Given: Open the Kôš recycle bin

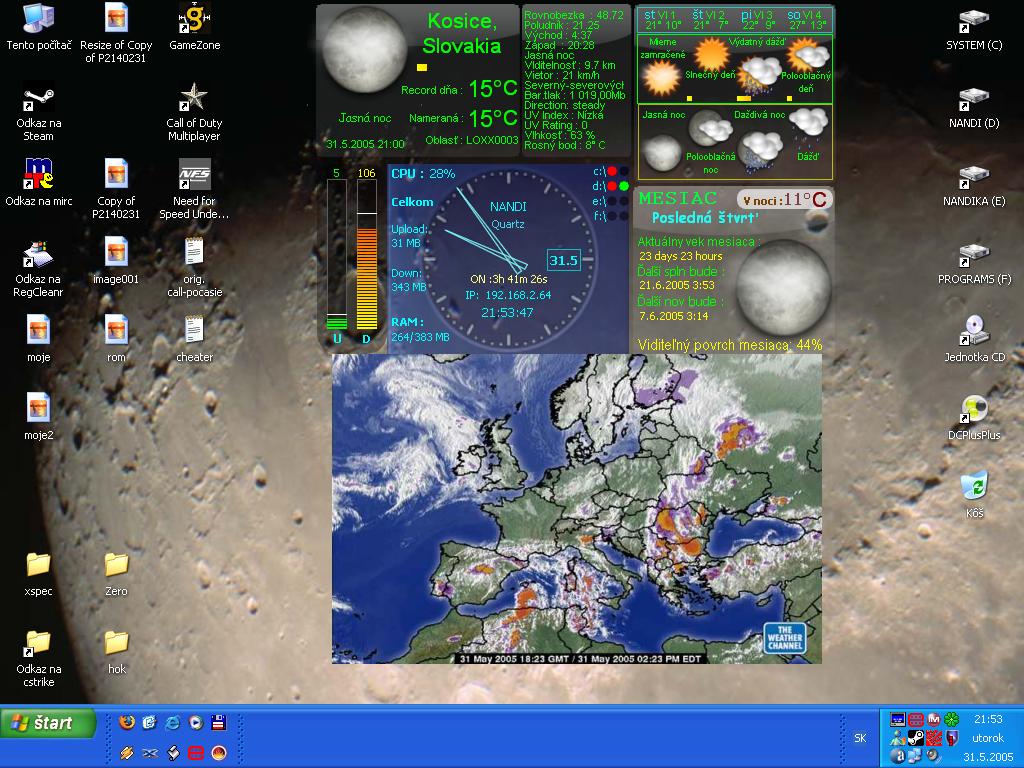Looking at the screenshot, I should click(974, 487).
